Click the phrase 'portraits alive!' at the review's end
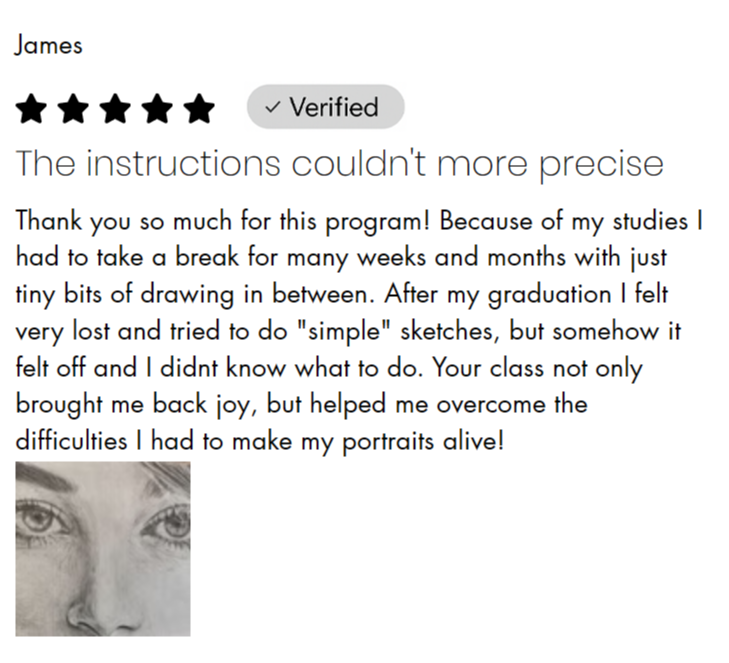 tap(423, 442)
